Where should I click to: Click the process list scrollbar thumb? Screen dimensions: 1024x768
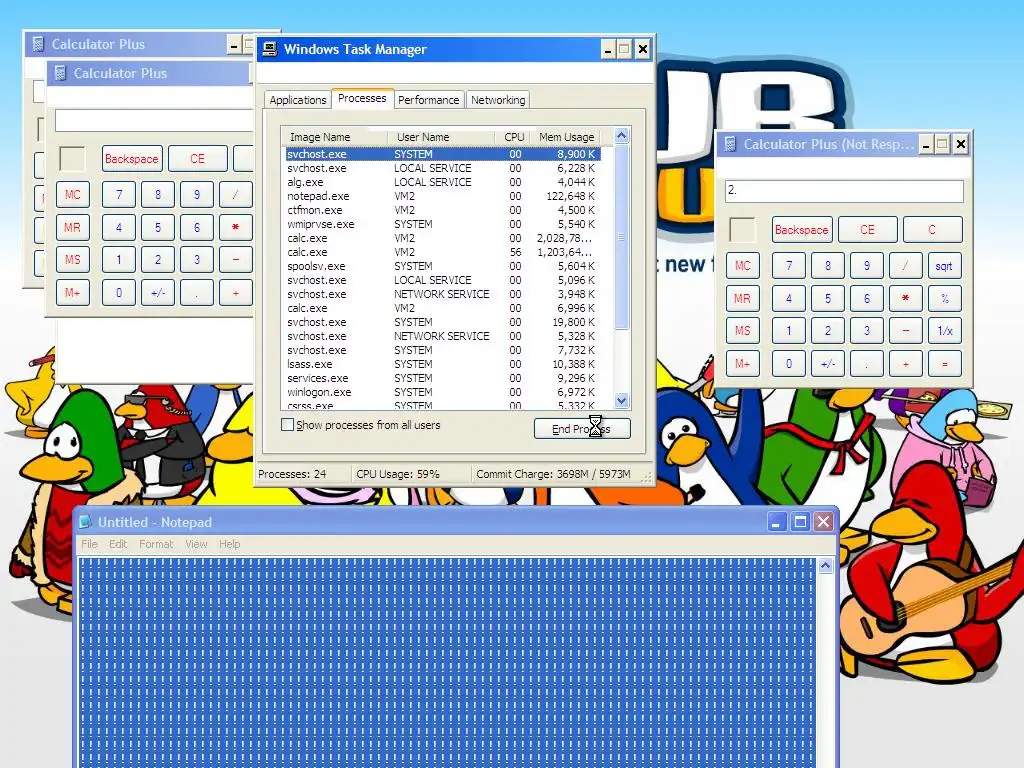click(x=622, y=237)
